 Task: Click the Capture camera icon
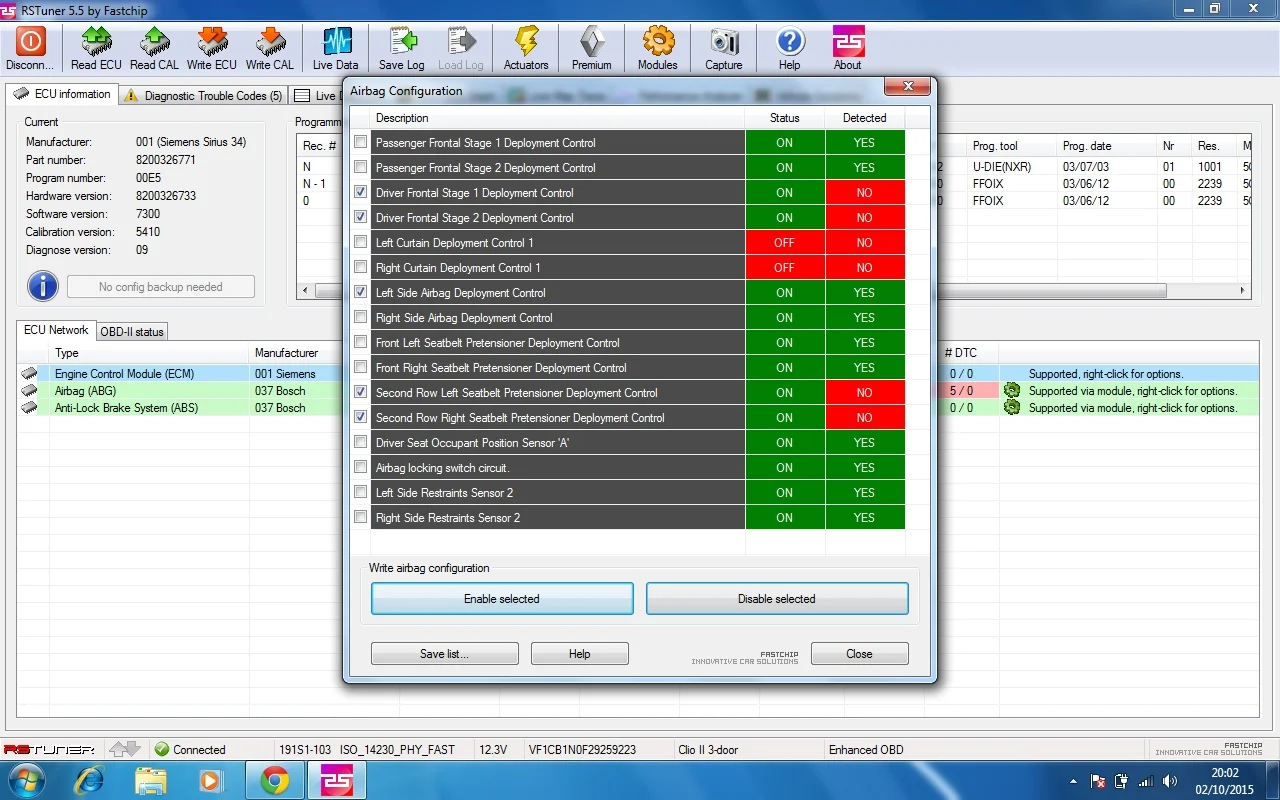(x=724, y=41)
